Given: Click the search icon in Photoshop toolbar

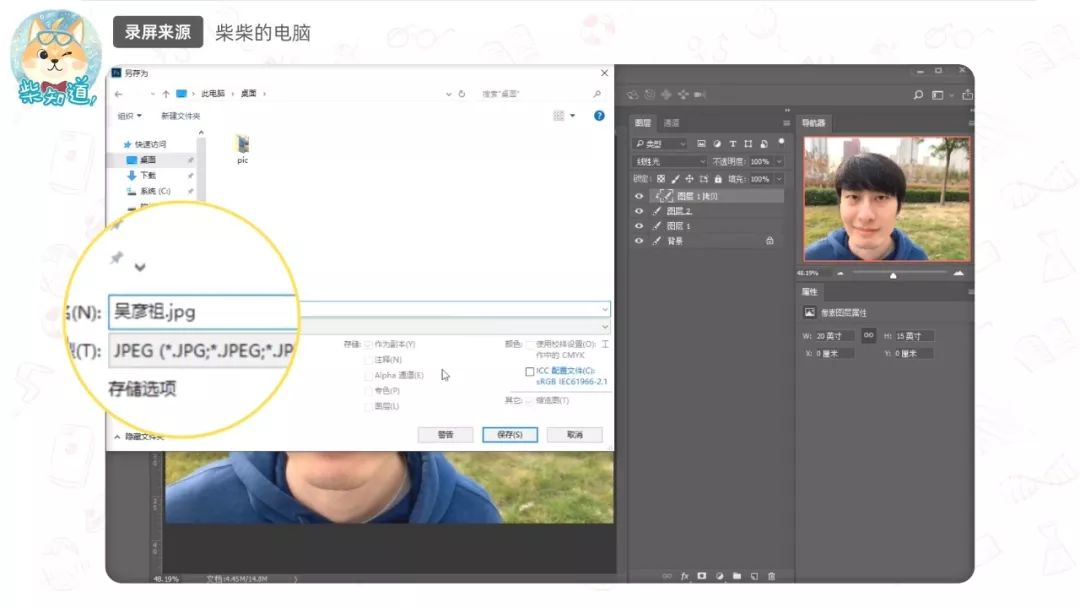Looking at the screenshot, I should tap(918, 95).
